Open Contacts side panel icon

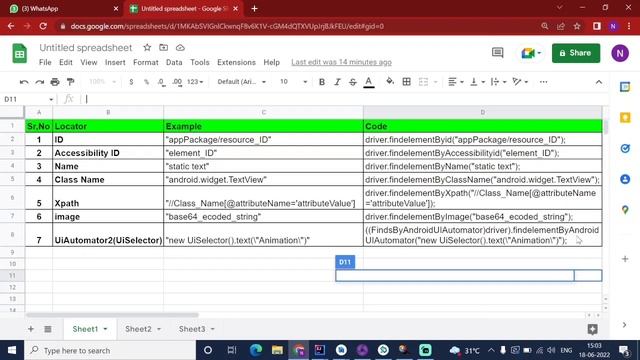(x=625, y=179)
